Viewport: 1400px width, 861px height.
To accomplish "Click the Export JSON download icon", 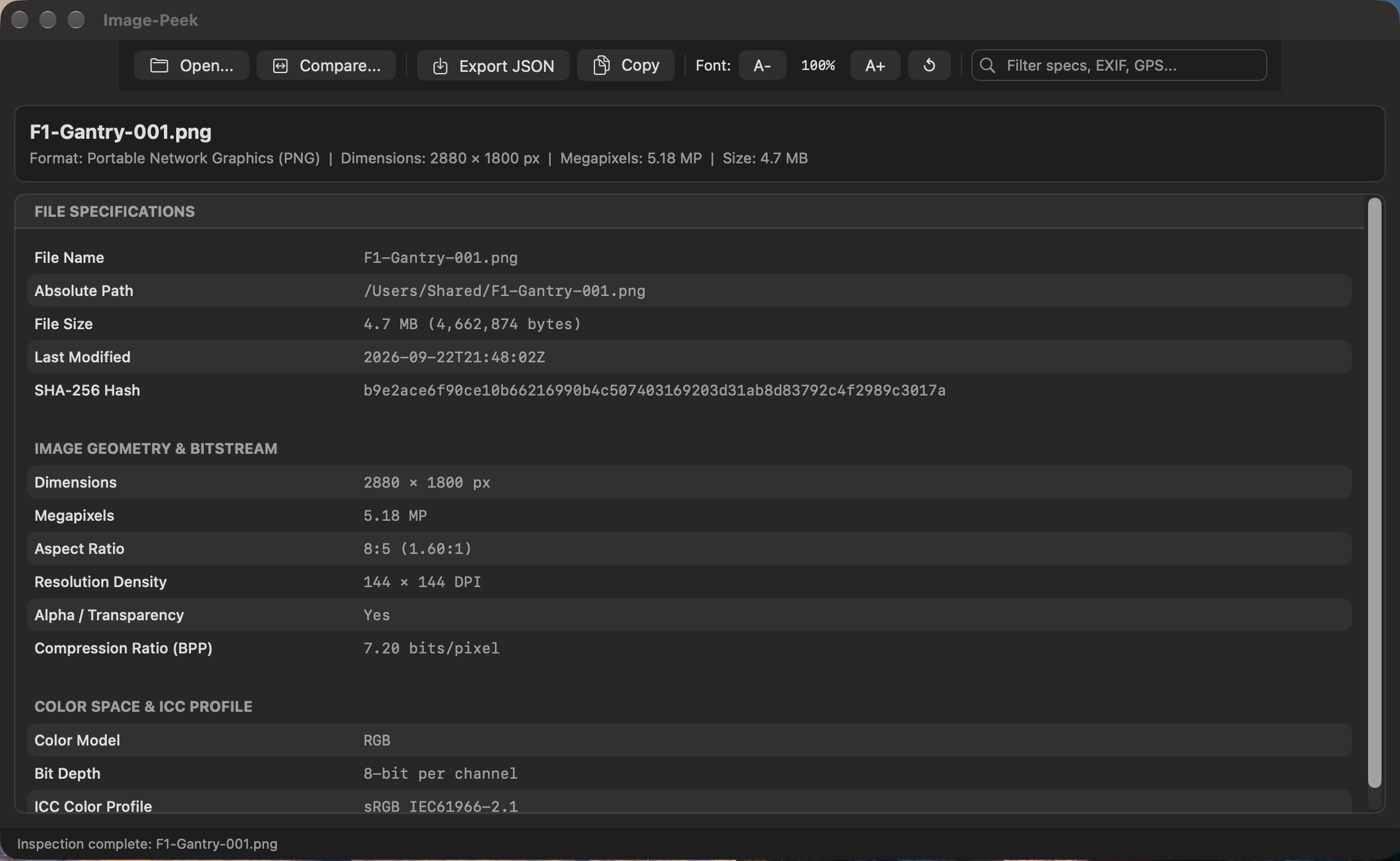I will click(x=440, y=66).
